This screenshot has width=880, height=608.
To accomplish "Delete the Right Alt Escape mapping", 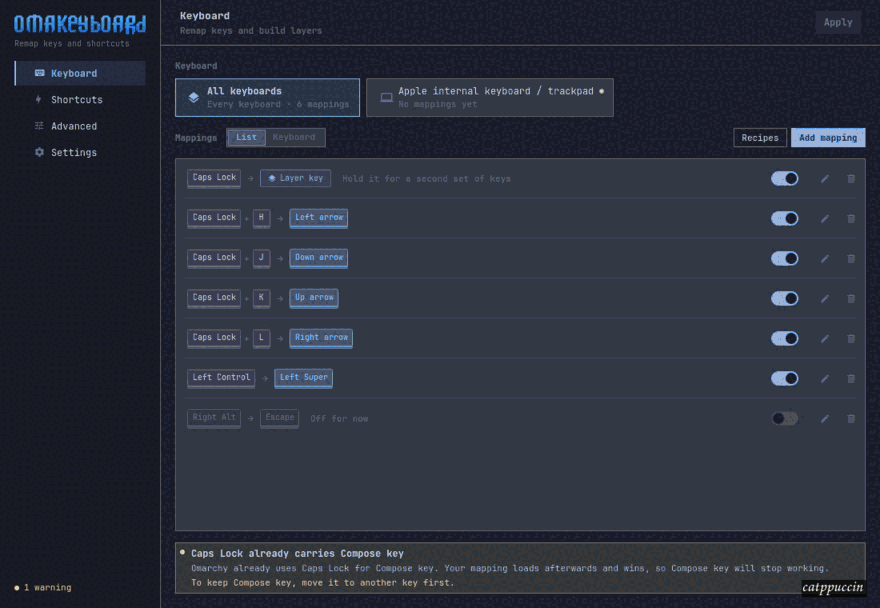I will [851, 418].
